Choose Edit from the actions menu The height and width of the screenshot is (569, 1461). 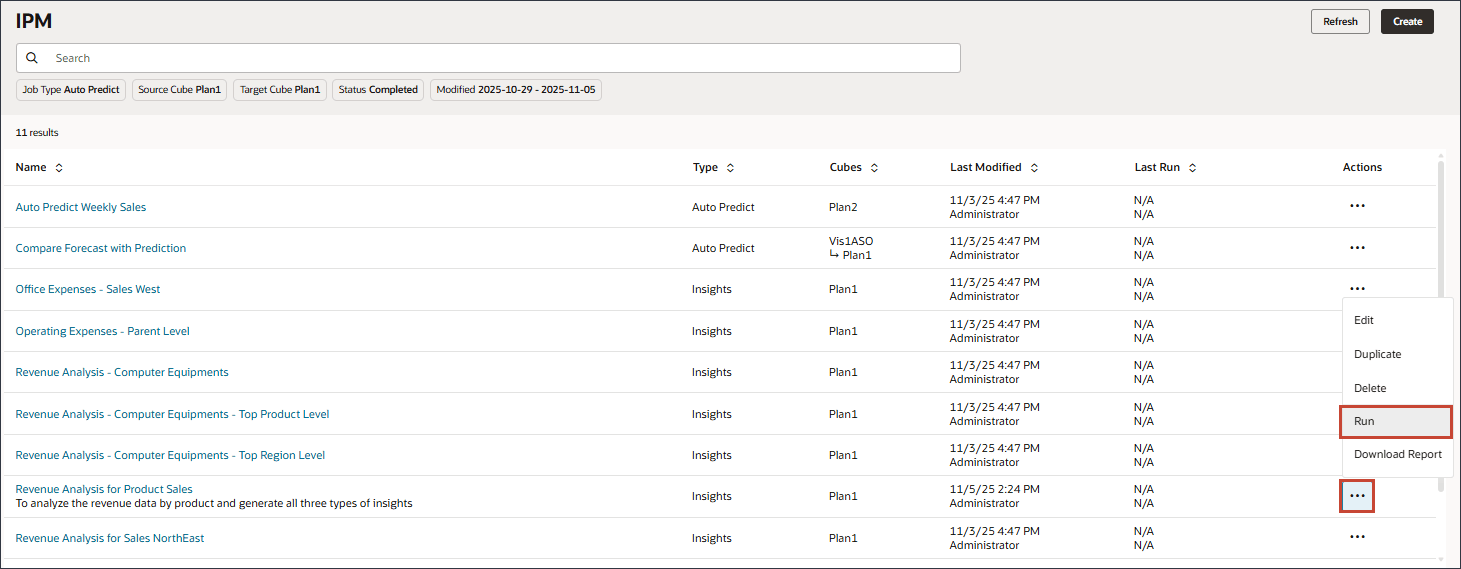point(1396,321)
